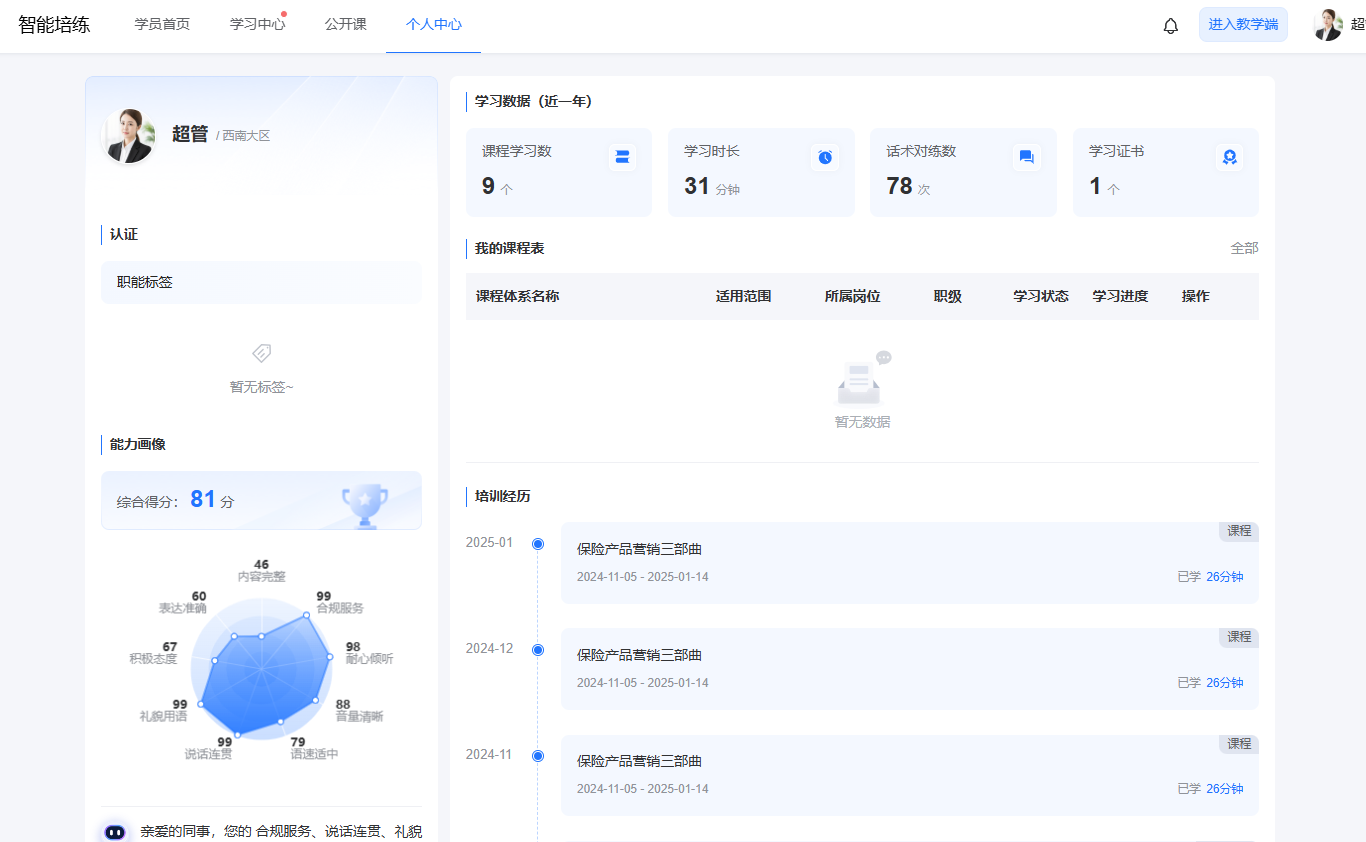1366x842 pixels.
Task: Click the 进入教学端 button
Action: [x=1243, y=25]
